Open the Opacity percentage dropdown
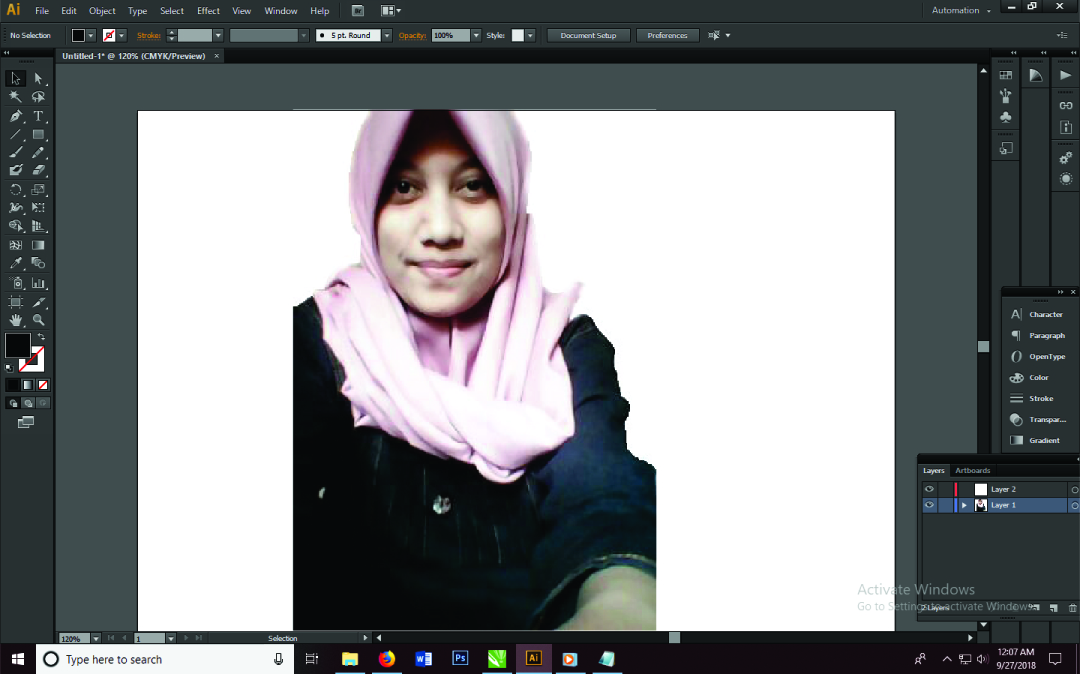This screenshot has height=674, width=1080. (x=477, y=35)
